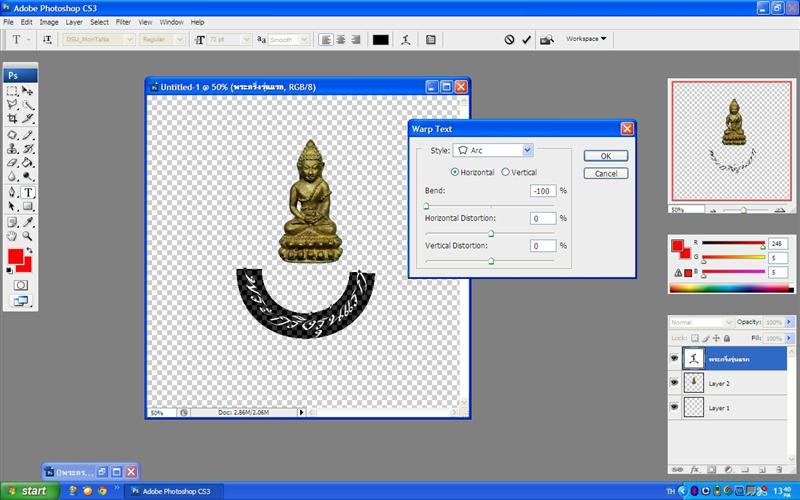Click OK in Warp Text dialog

[605, 156]
